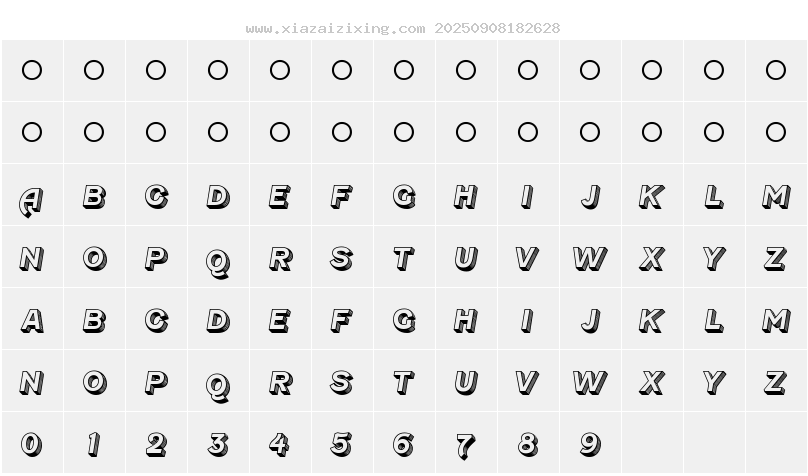Image resolution: width=808 pixels, height=476 pixels.
Task: Click letter Z in the upper alphabet set
Action: pos(776,259)
